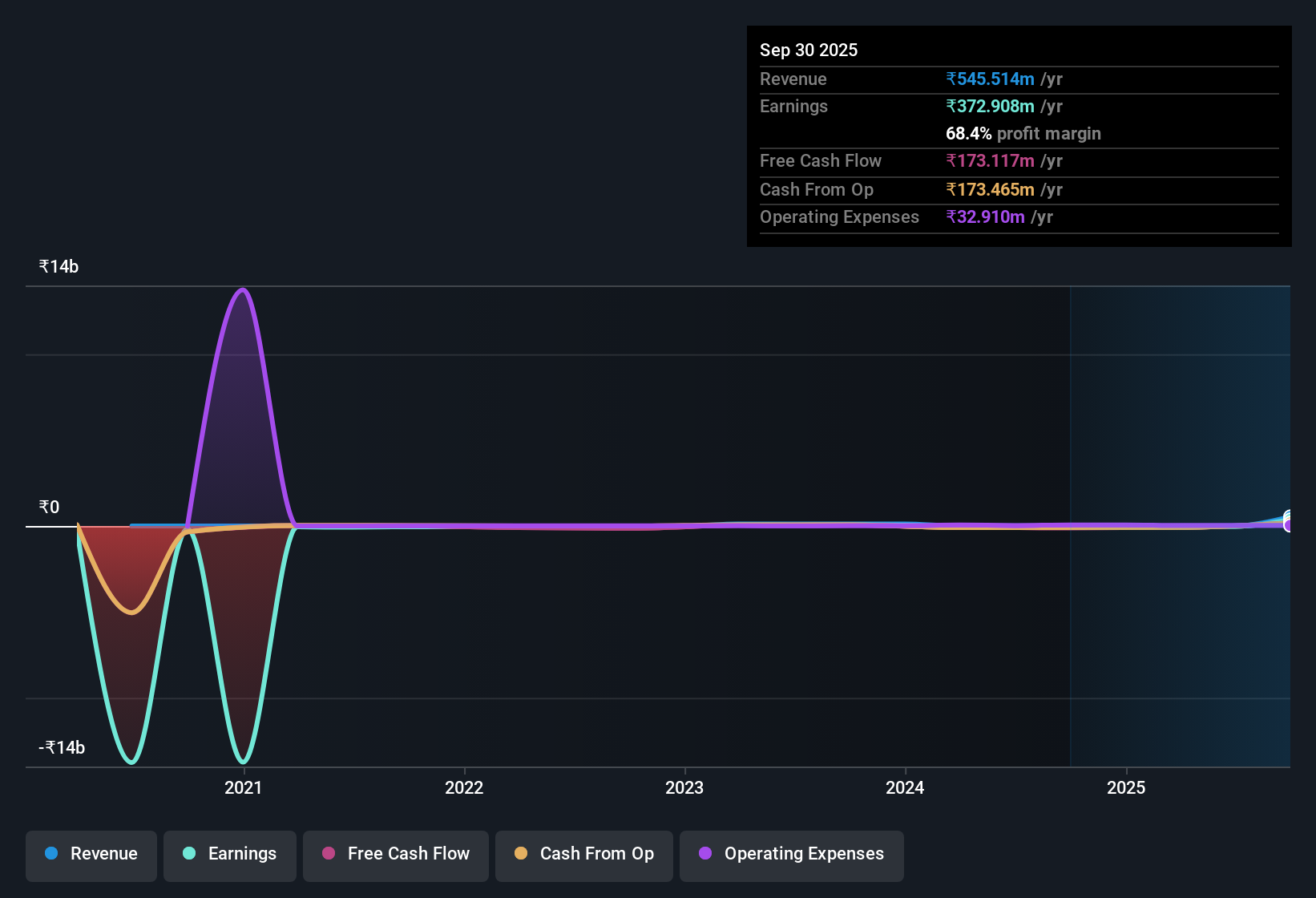The image size is (1316, 898).
Task: Click the Earnings trough at 2021
Action: coord(243,762)
